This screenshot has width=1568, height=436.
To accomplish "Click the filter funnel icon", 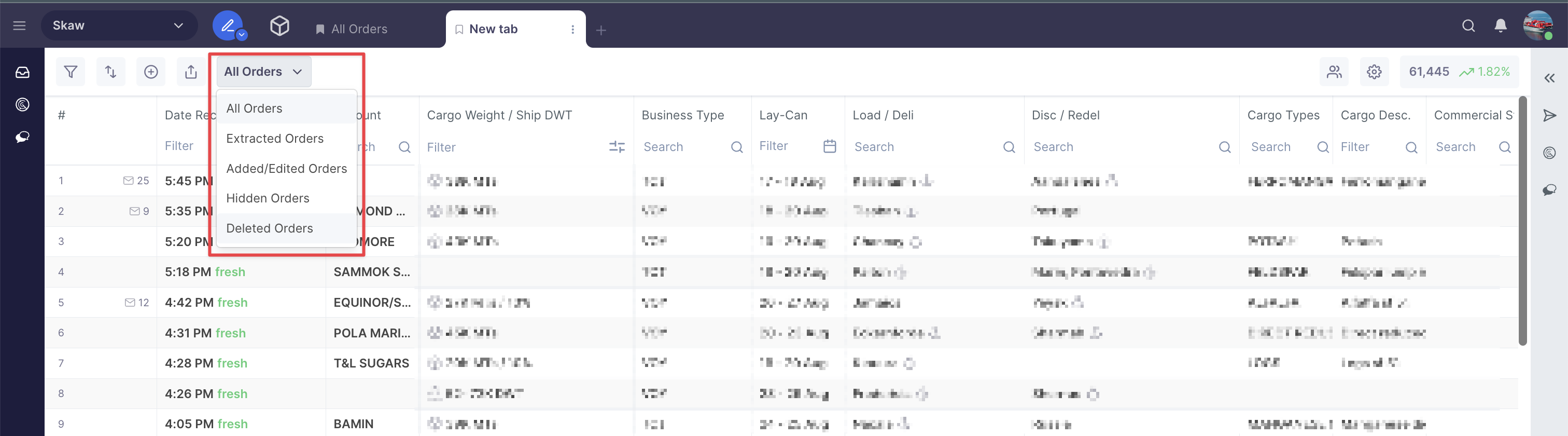I will point(71,72).
